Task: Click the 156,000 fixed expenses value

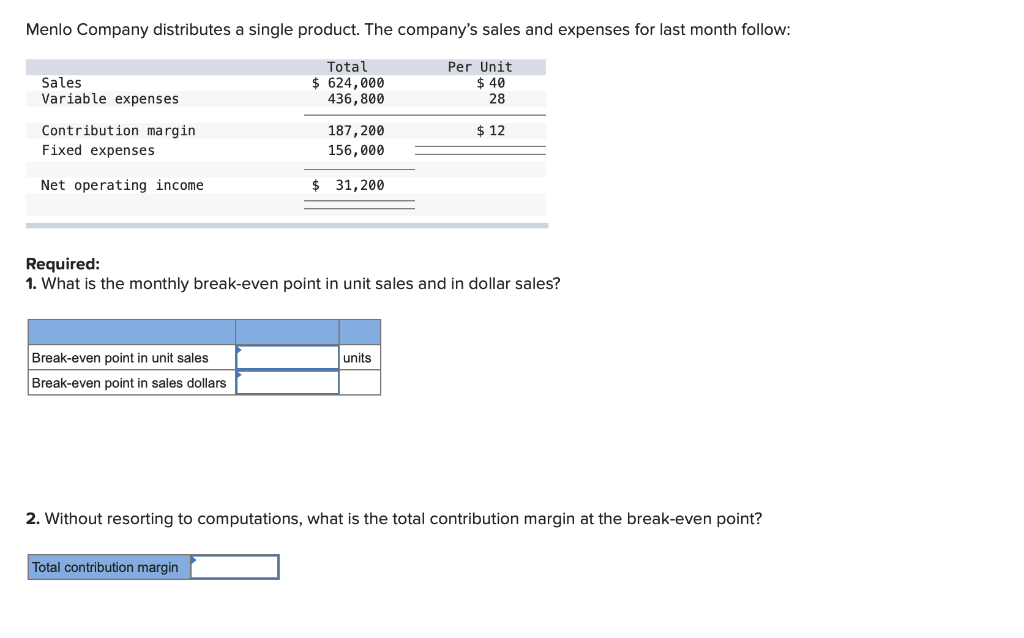Action: [356, 150]
